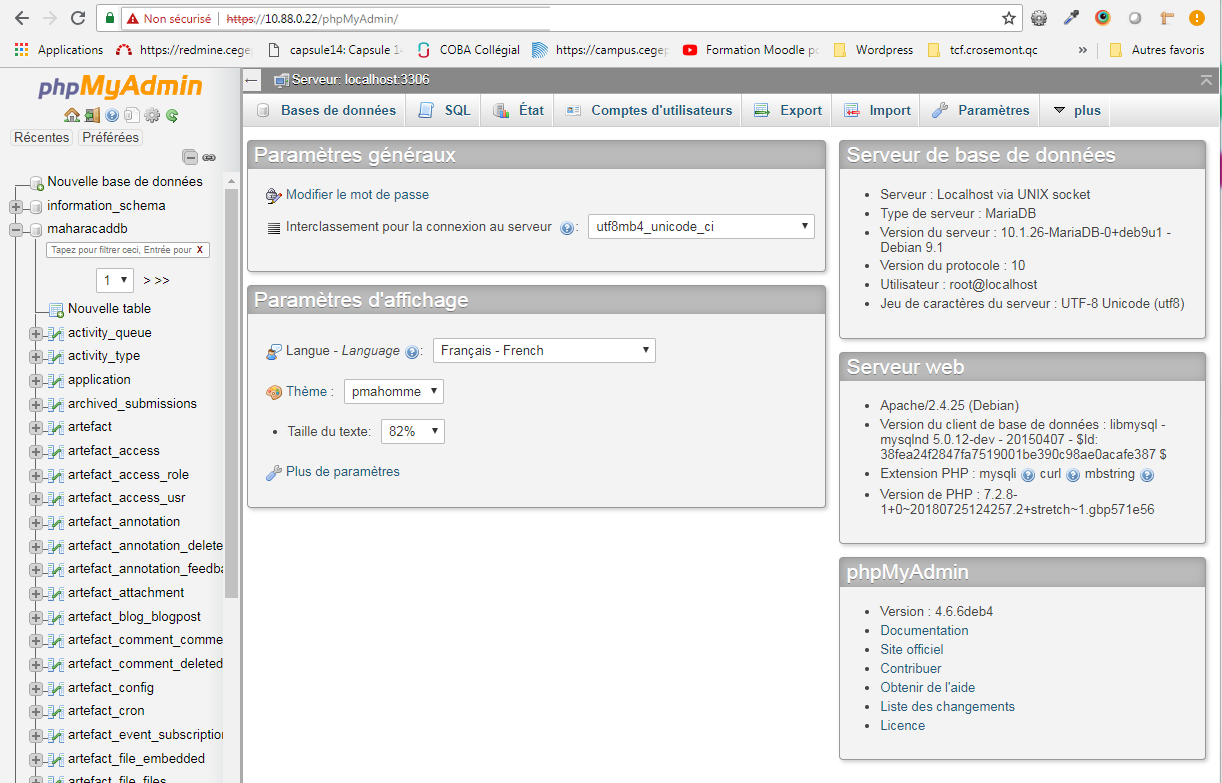Click the navigation settings gear icon
1222x783 pixels.
(x=152, y=116)
